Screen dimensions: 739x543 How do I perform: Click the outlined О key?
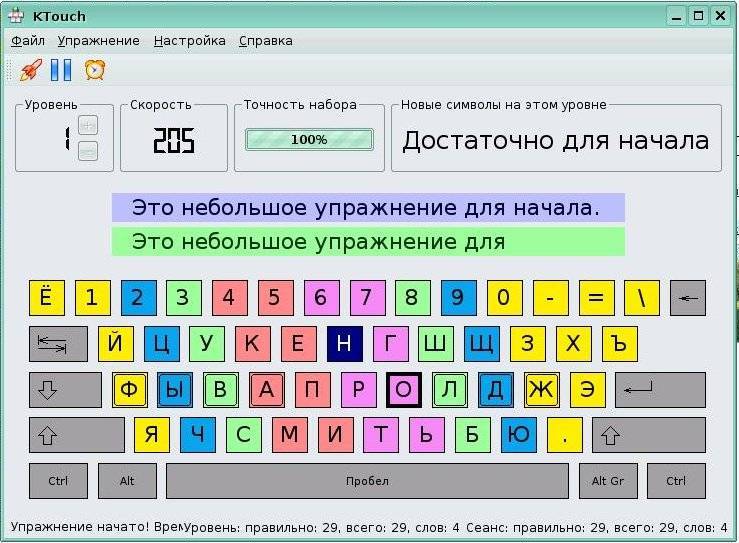pos(403,390)
